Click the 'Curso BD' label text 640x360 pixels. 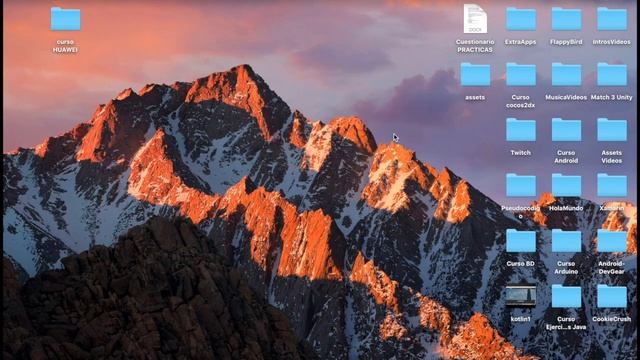521,264
